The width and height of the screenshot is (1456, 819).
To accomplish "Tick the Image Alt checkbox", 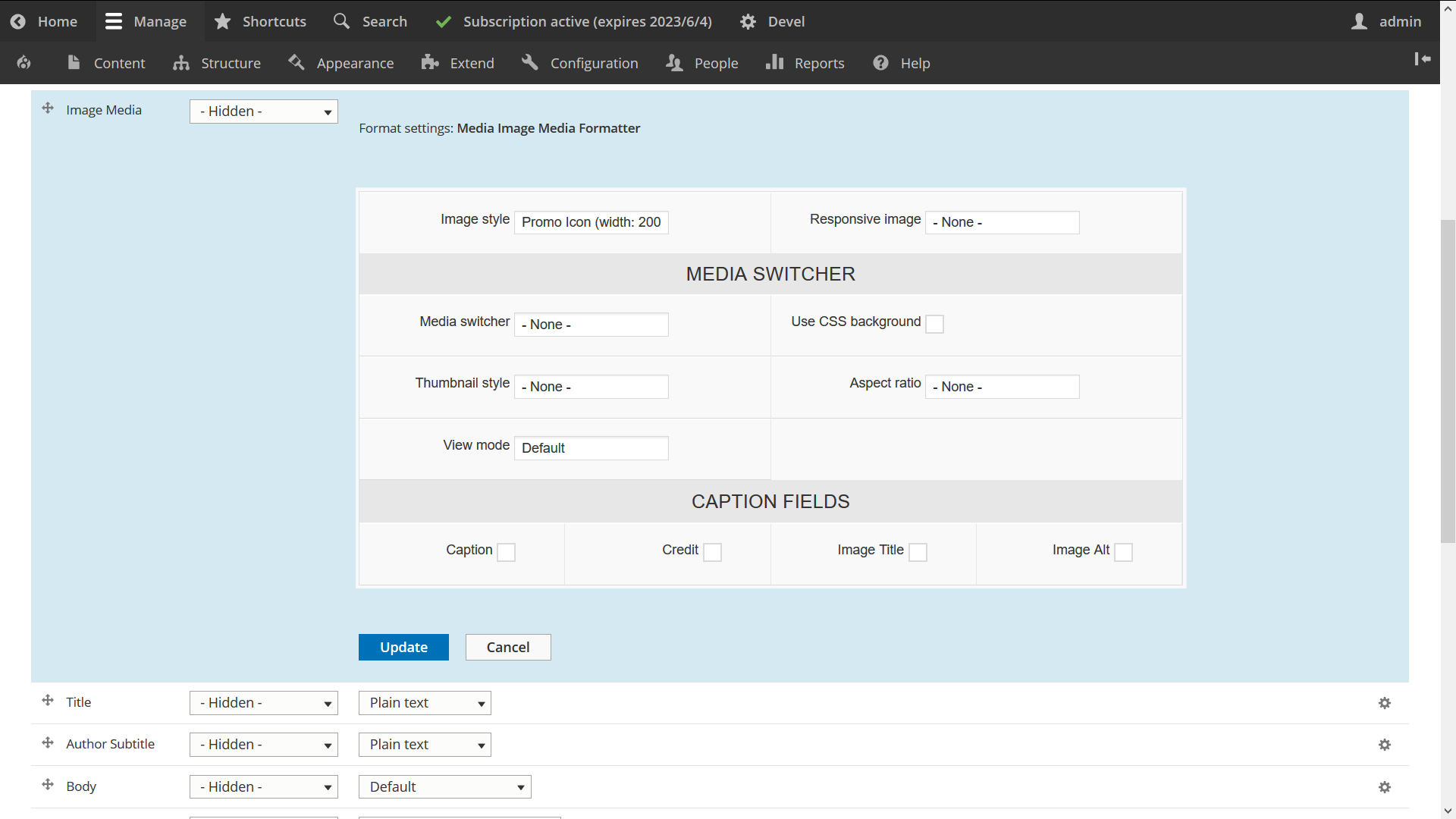I will tap(1124, 552).
